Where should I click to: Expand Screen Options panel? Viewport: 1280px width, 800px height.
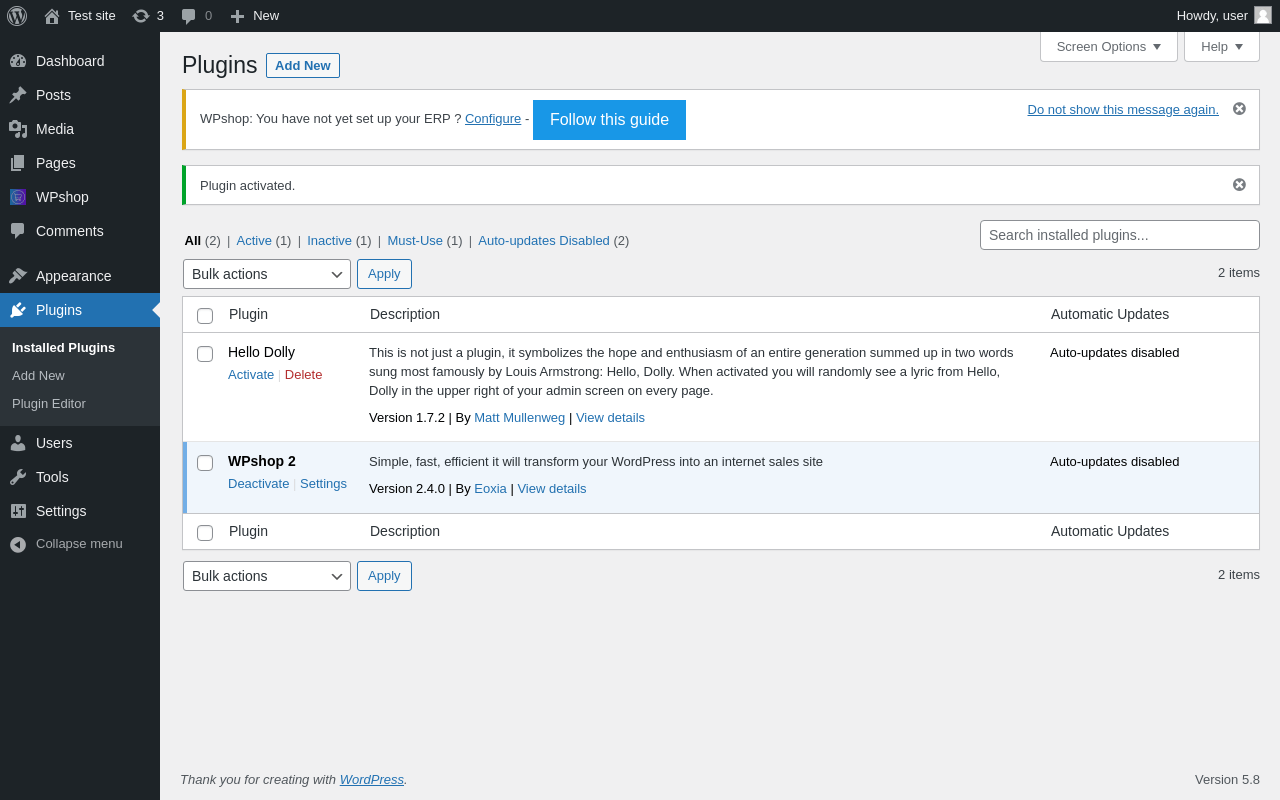pos(1109,46)
